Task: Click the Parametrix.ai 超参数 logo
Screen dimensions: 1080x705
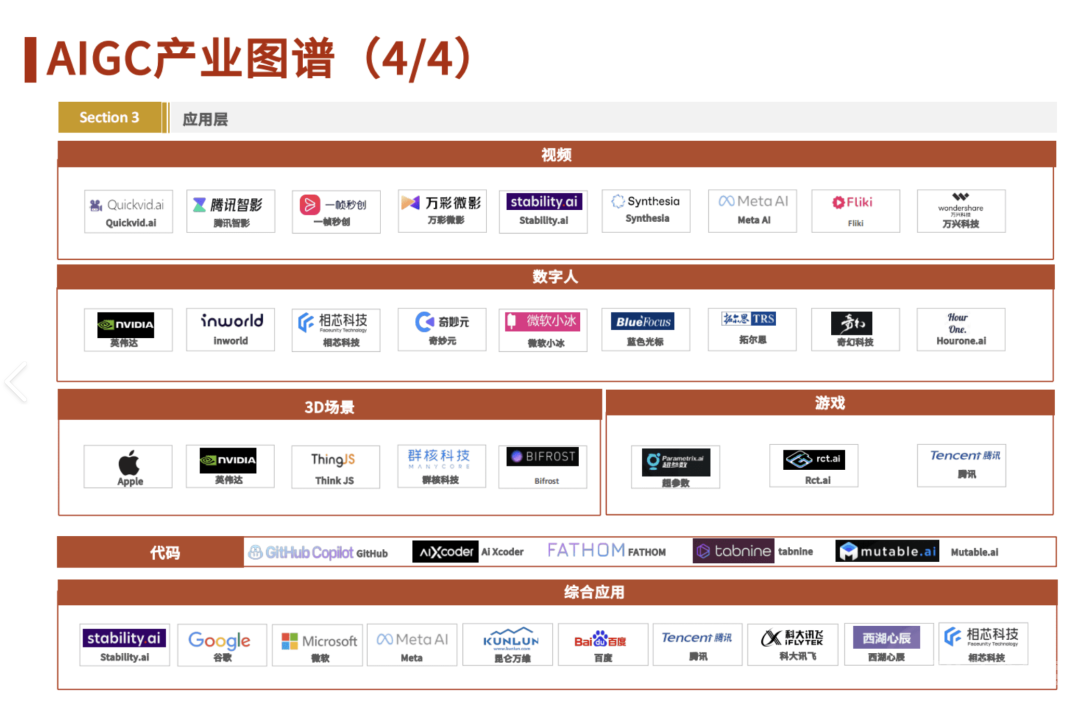Action: (x=676, y=467)
